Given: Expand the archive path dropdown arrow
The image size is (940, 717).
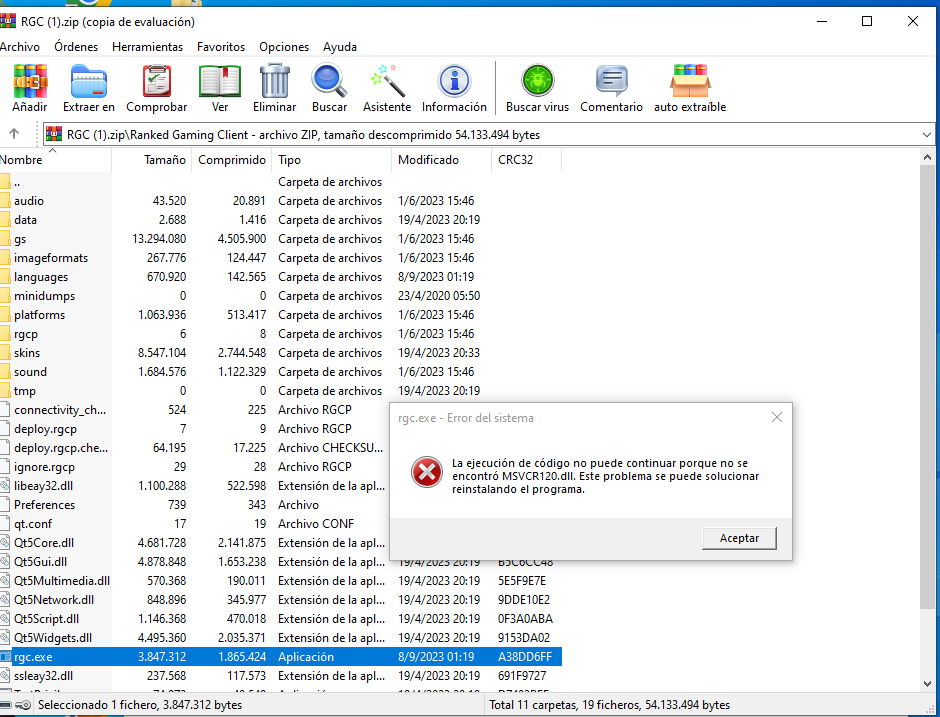Looking at the screenshot, I should click(926, 135).
